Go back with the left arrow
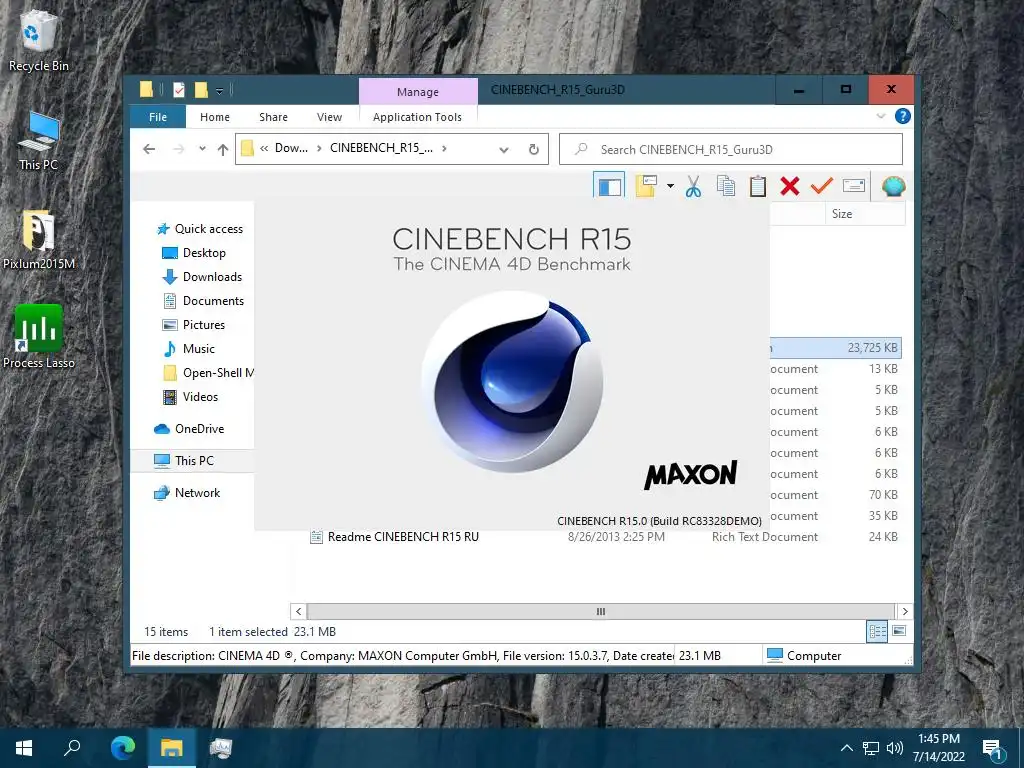This screenshot has height=768, width=1024. [x=149, y=149]
